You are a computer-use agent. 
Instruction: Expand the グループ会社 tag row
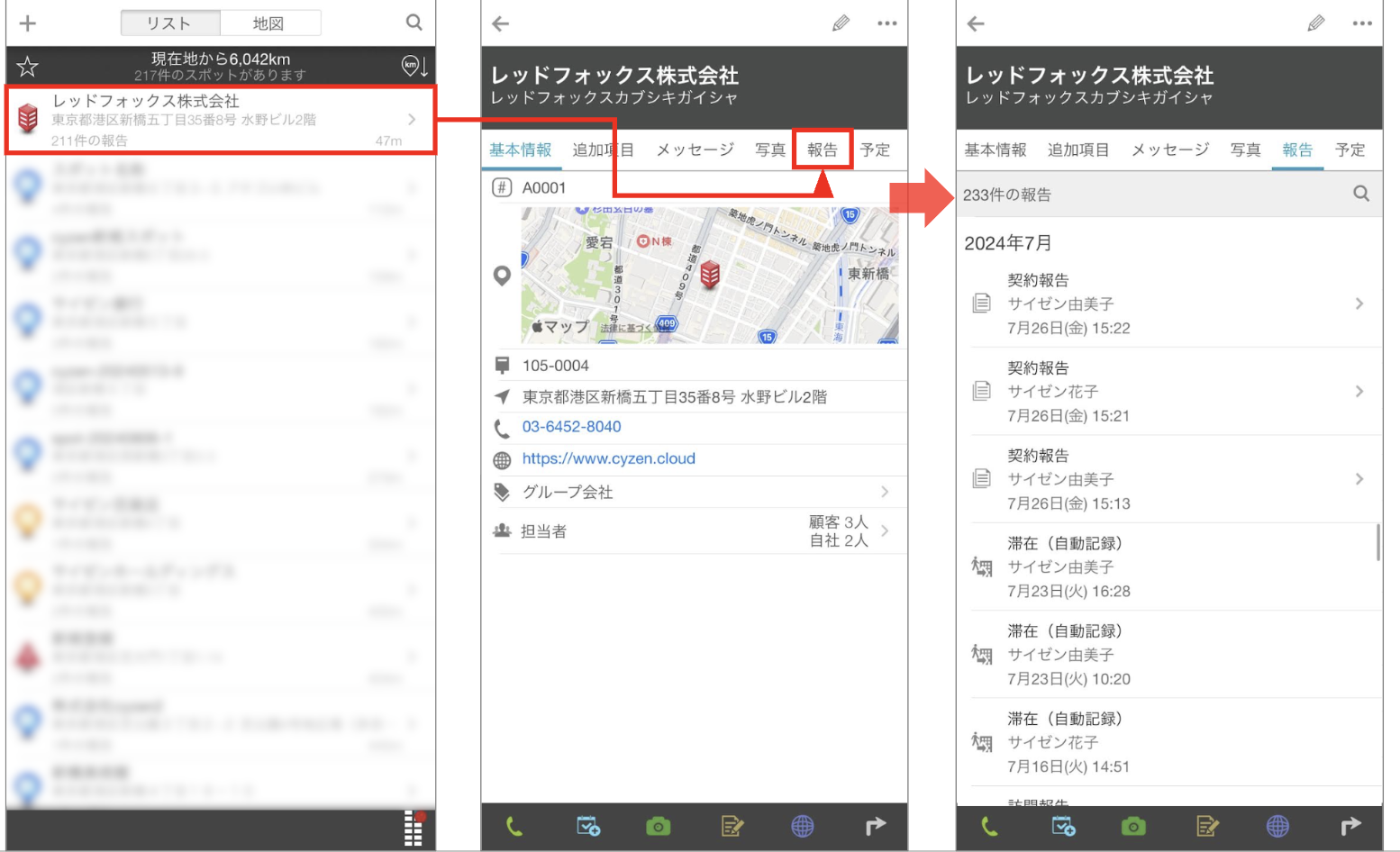(x=695, y=492)
